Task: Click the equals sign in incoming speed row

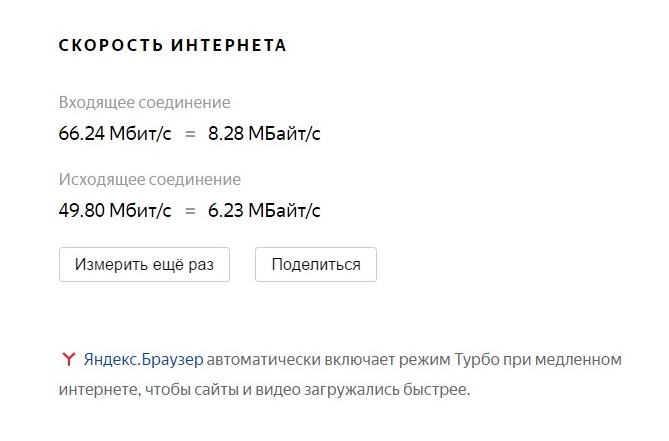Action: [x=190, y=132]
